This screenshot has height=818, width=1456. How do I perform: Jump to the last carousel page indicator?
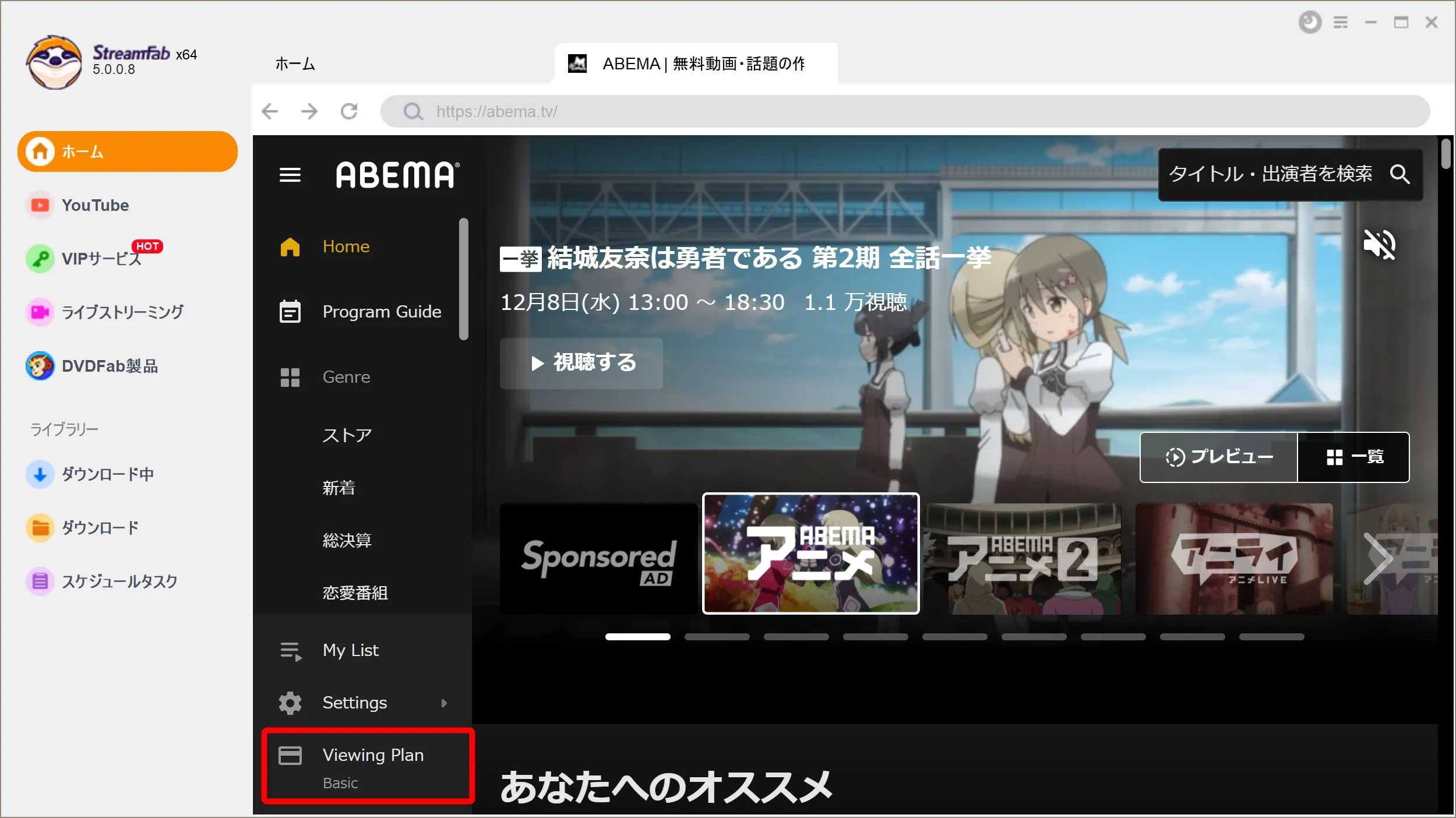pos(1272,637)
